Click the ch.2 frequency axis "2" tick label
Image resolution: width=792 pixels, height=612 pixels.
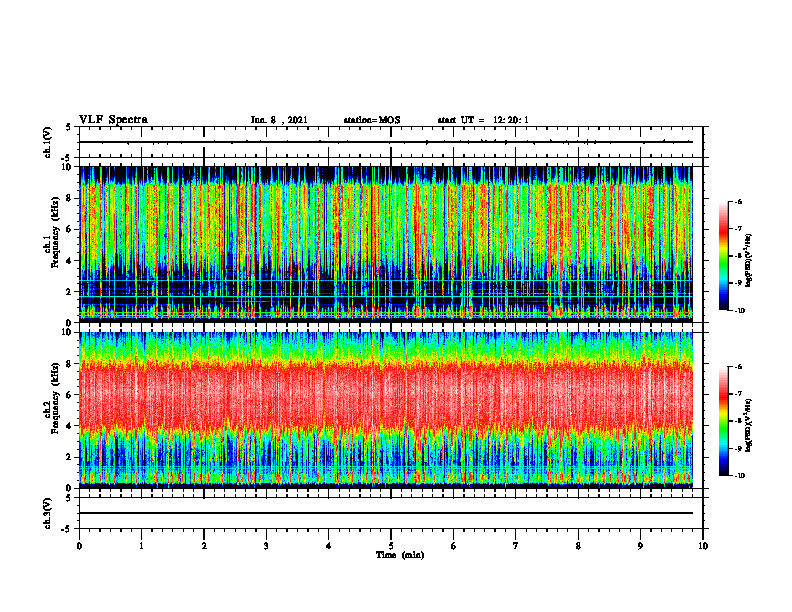click(x=70, y=457)
